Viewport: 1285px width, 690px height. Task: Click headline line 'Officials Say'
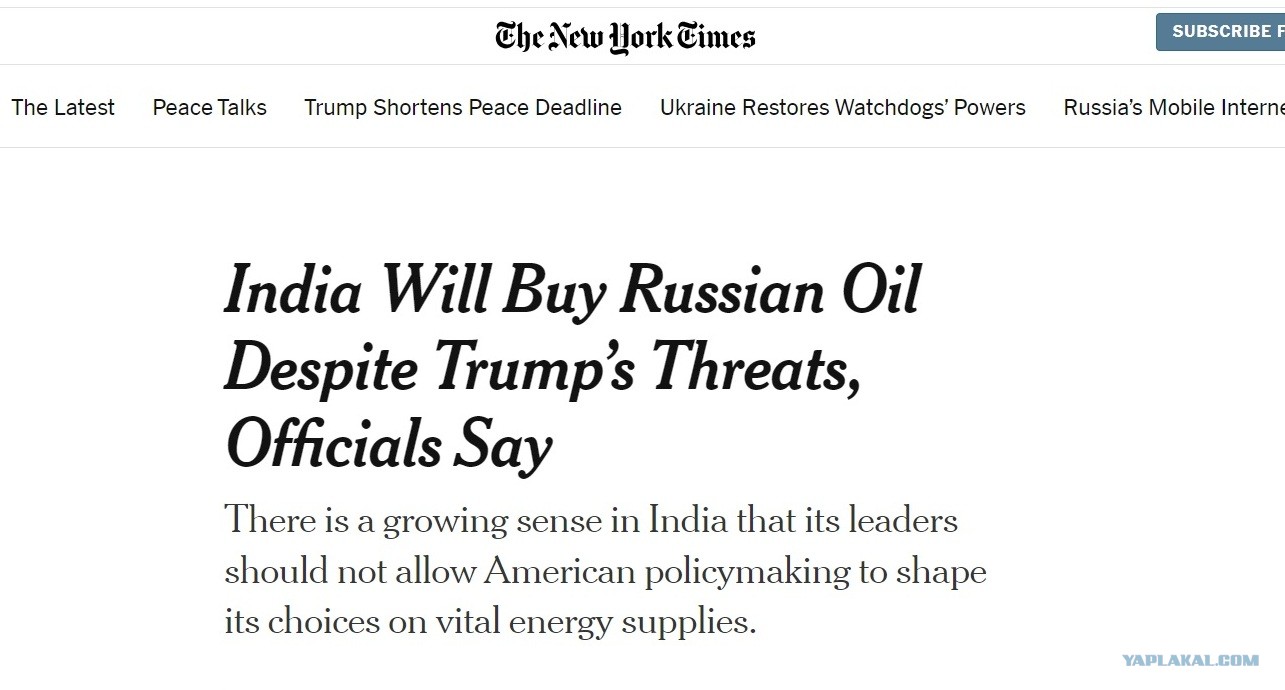coord(388,446)
